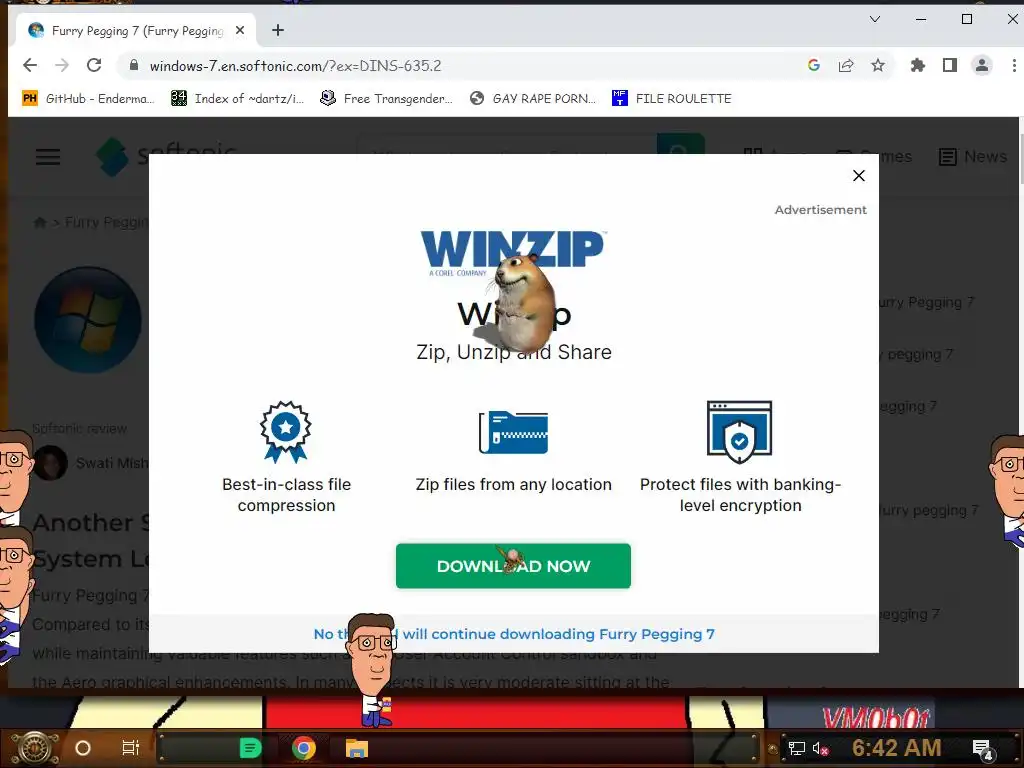
Task: Open the Index of ~dartz bookmark
Action: click(238, 99)
